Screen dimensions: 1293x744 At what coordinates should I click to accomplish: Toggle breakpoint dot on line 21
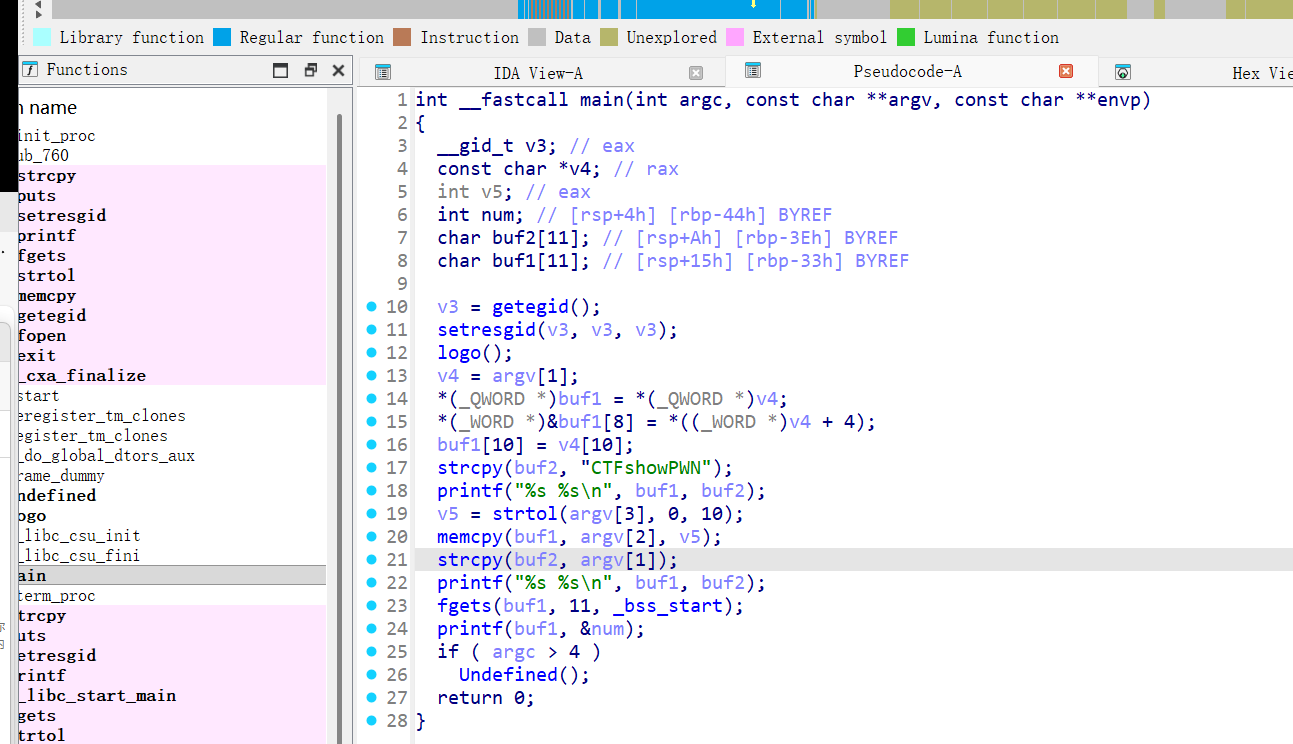(x=372, y=559)
